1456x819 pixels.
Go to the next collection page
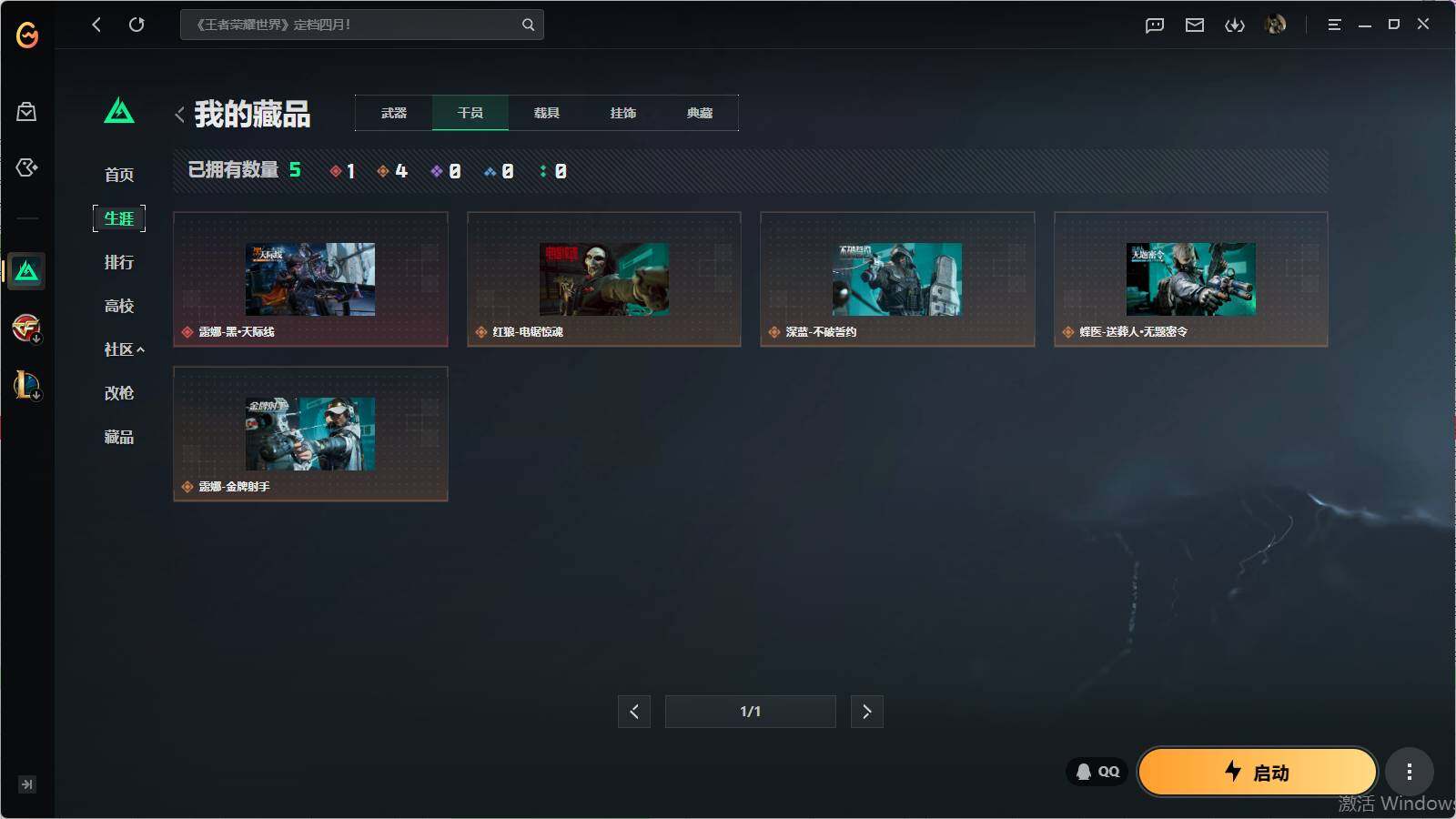(x=867, y=712)
